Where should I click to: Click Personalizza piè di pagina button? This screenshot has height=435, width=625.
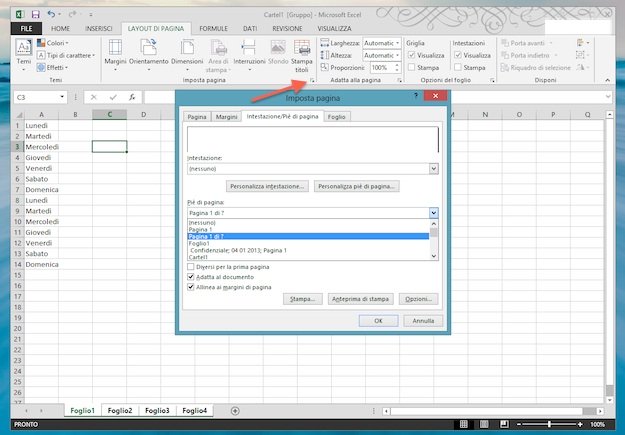click(x=356, y=186)
